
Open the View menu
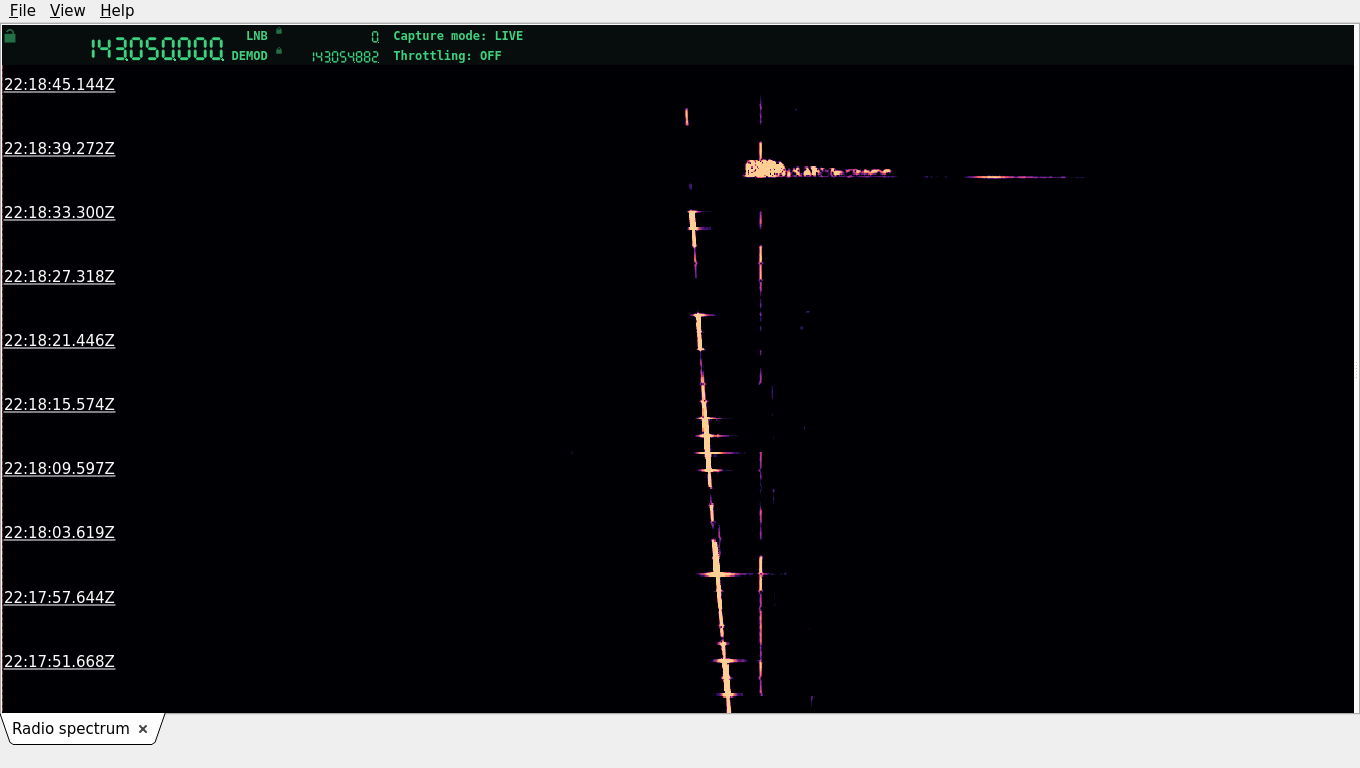click(67, 10)
